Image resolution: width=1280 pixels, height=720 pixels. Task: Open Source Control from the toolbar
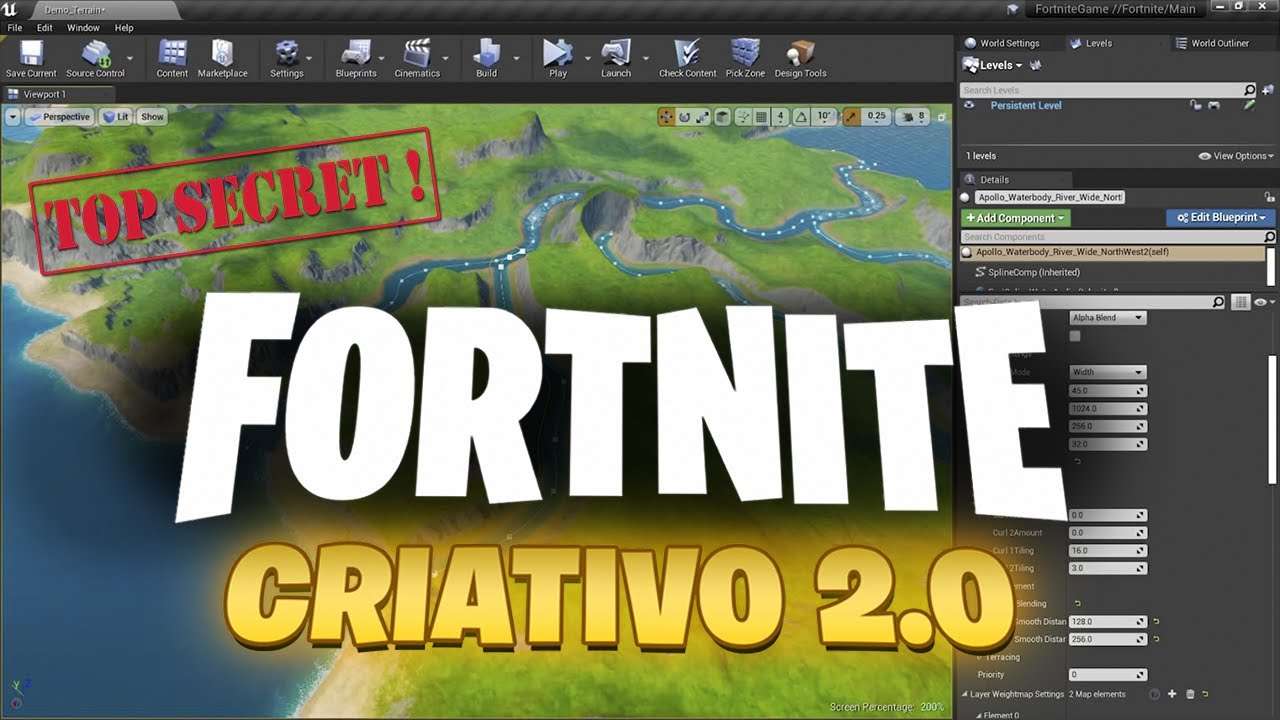(95, 58)
